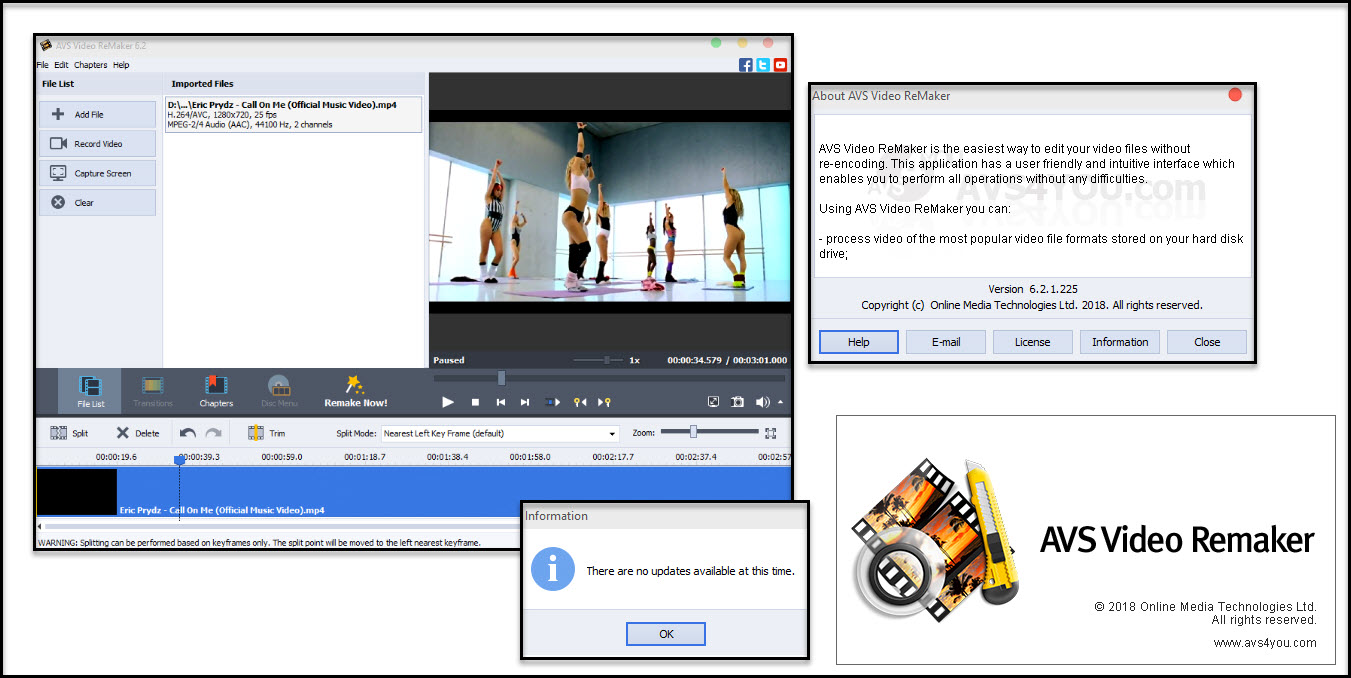Click the Version 6.2.1.225 text
Viewport: 1351px width, 678px height.
pos(1033,289)
